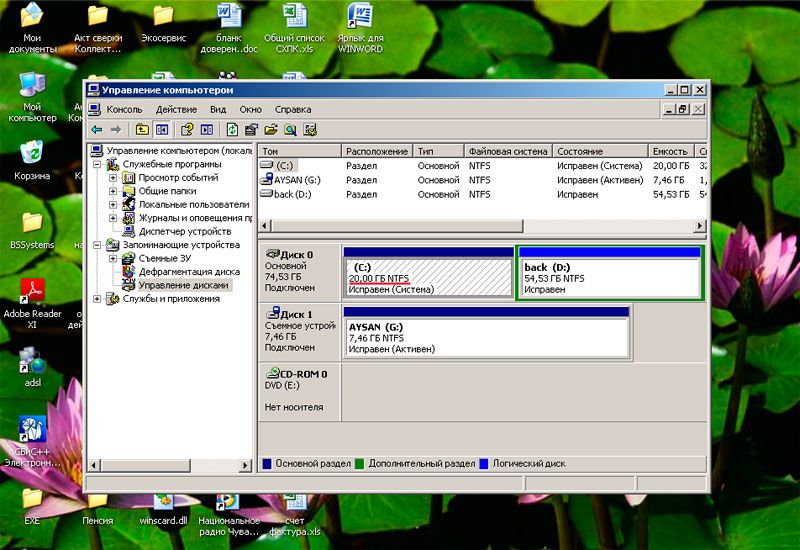Expand the Просмотр событий tree node
Image resolution: width=800 pixels, height=550 pixels.
pos(113,178)
